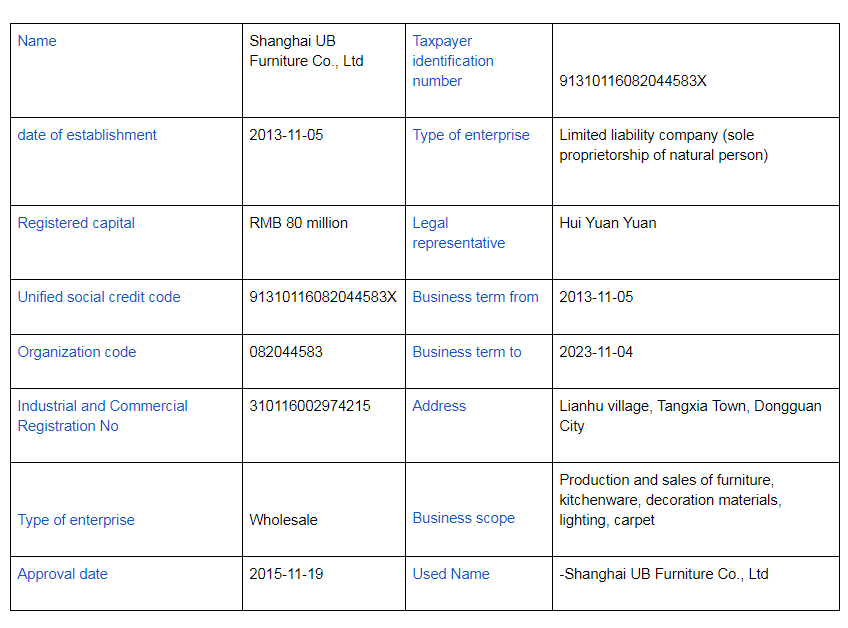Select organization code 082044583

pyautogui.click(x=286, y=352)
